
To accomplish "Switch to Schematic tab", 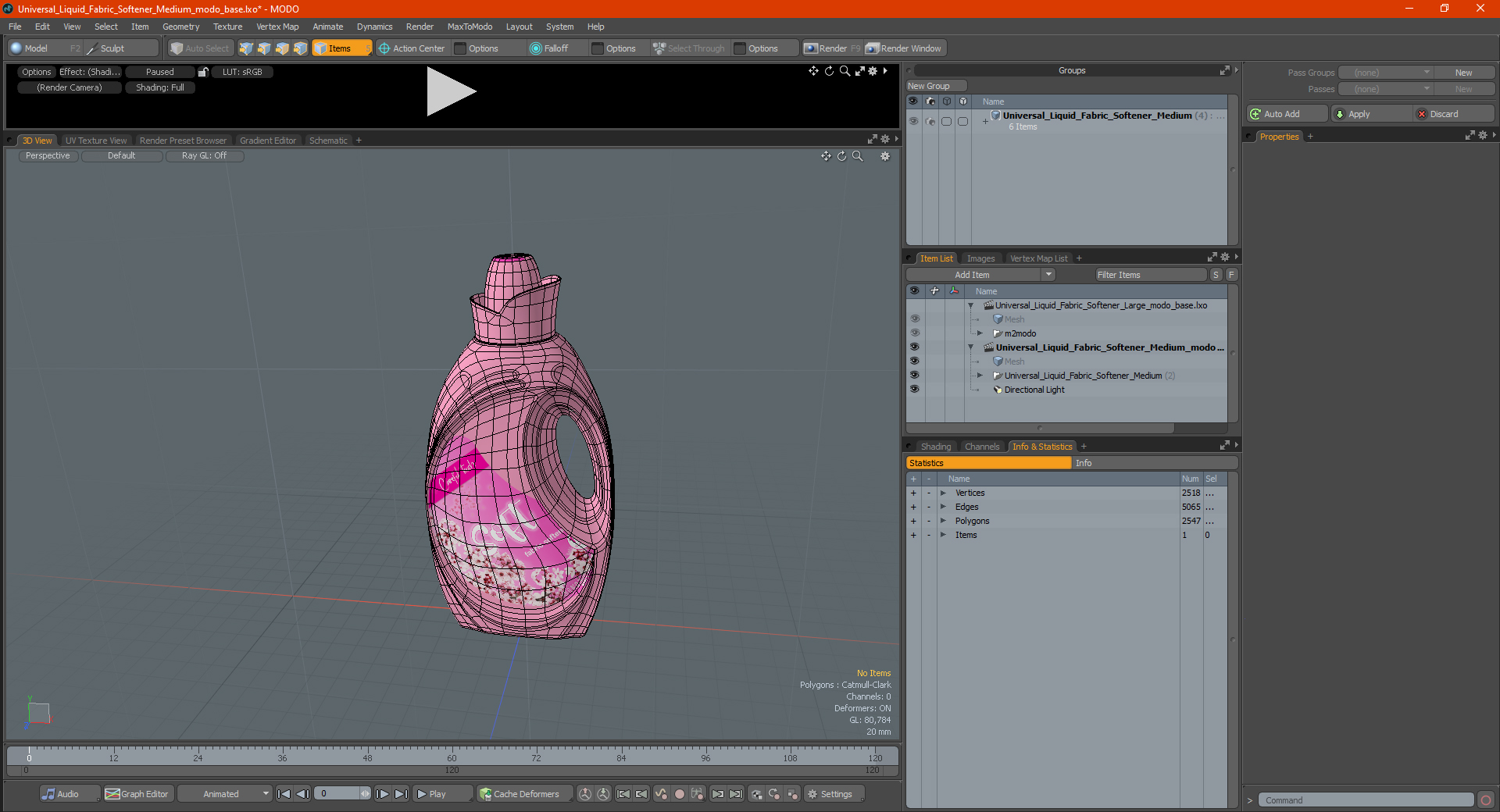I will click(327, 141).
